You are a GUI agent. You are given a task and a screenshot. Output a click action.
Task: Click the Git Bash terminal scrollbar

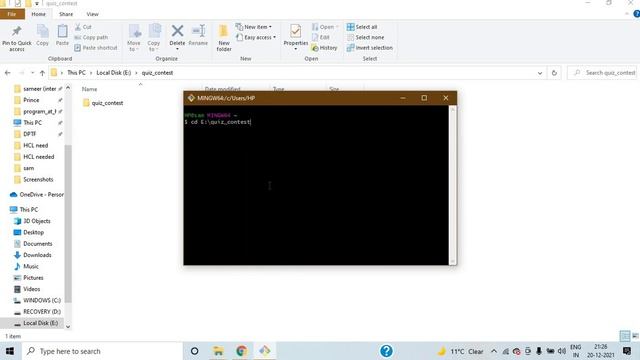tap(452, 185)
